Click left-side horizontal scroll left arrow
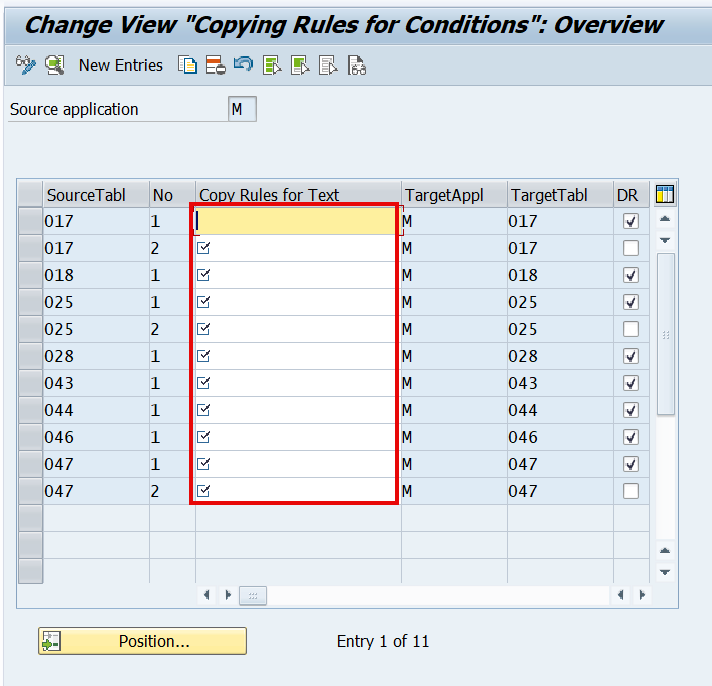712x686 pixels. (x=207, y=595)
